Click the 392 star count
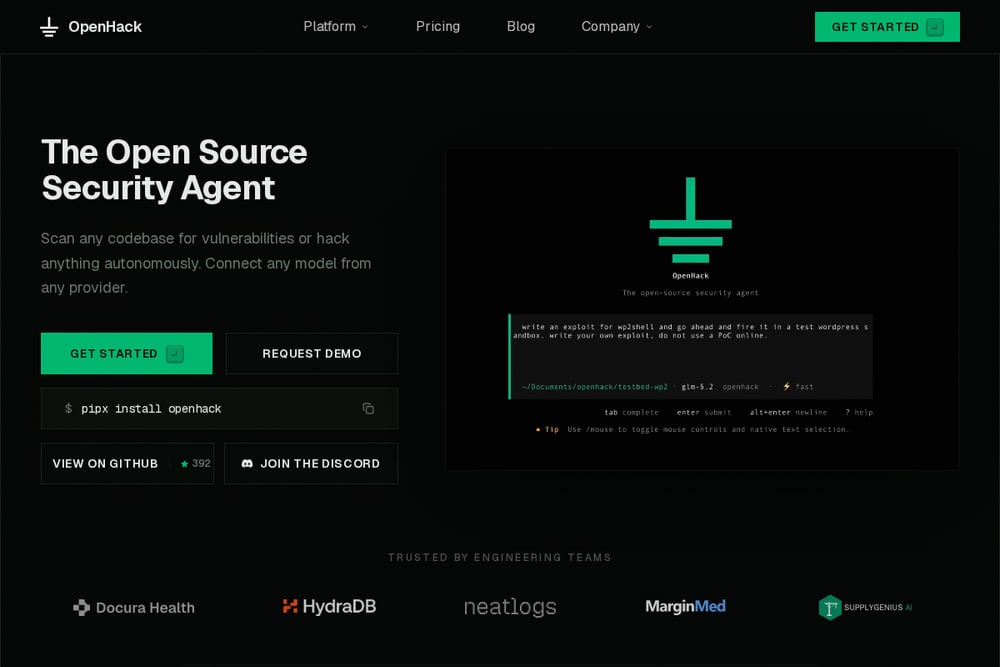 pyautogui.click(x=202, y=464)
